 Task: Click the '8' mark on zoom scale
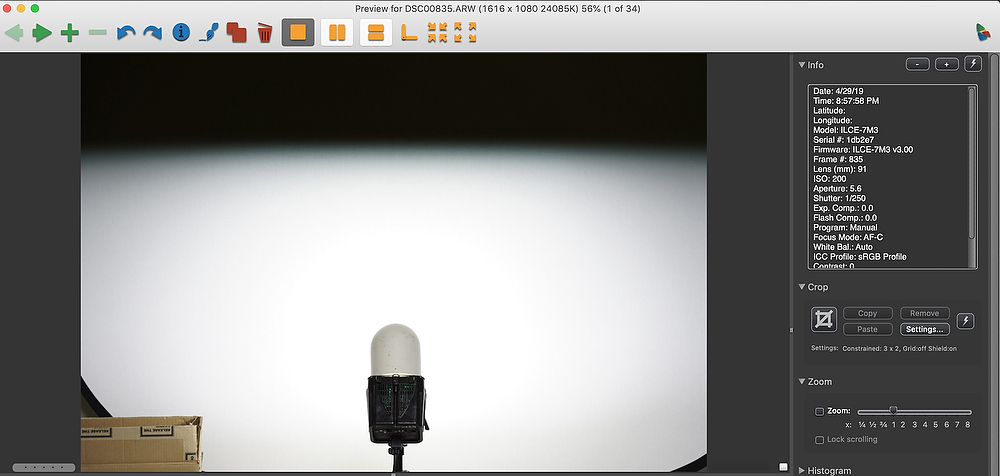click(x=967, y=424)
